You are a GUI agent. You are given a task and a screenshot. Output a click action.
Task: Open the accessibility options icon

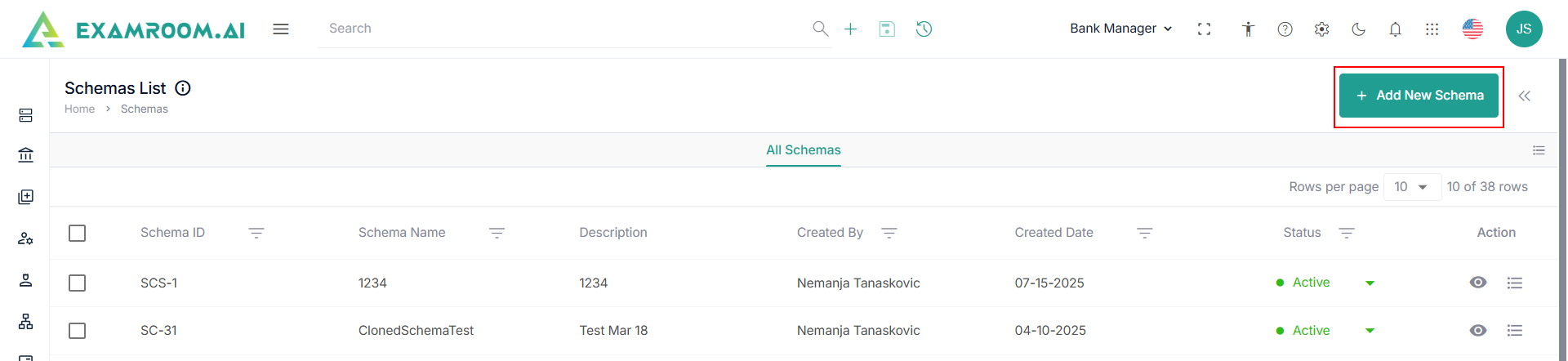[1248, 29]
